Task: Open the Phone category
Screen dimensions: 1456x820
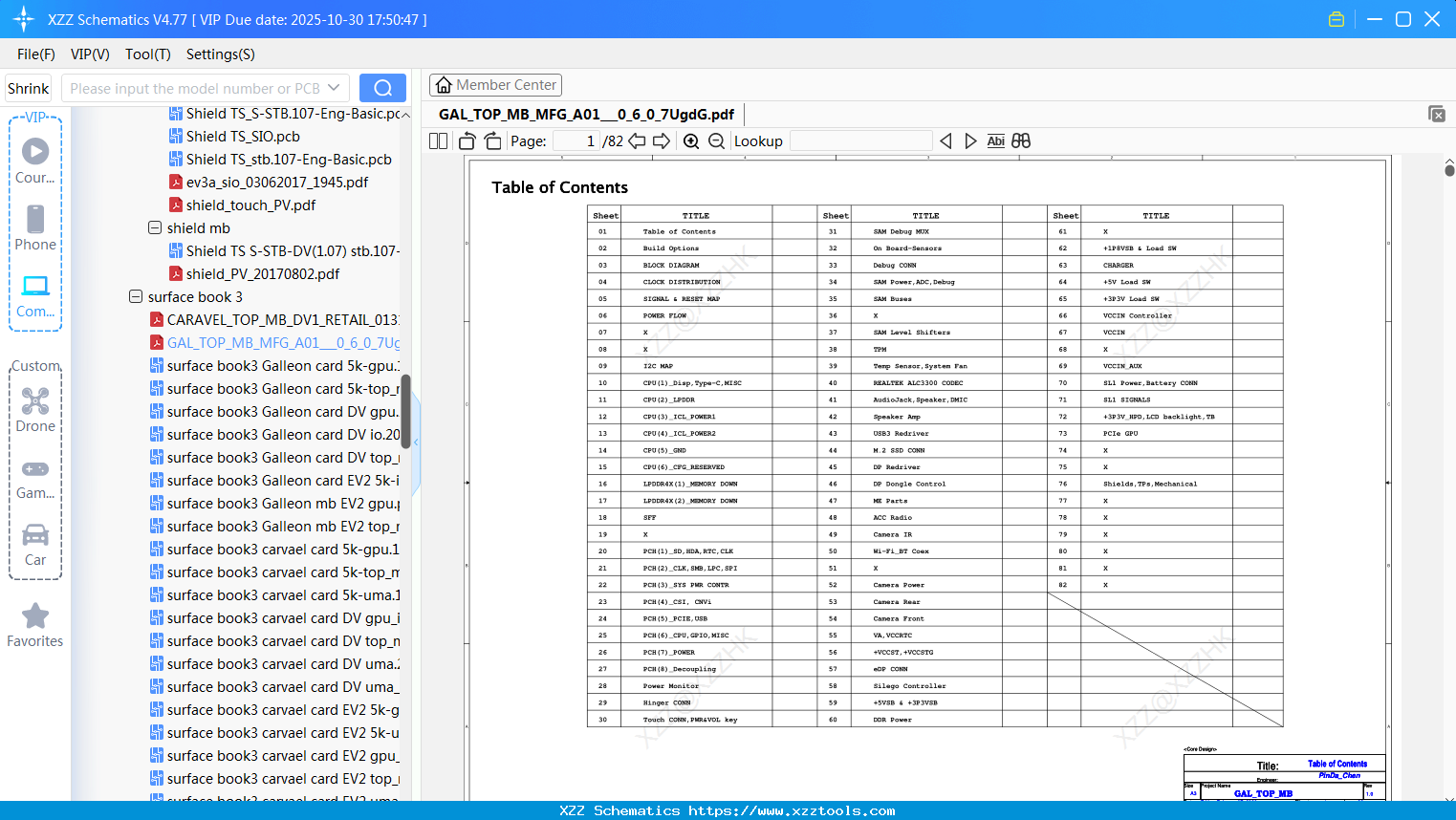Action: click(x=35, y=227)
